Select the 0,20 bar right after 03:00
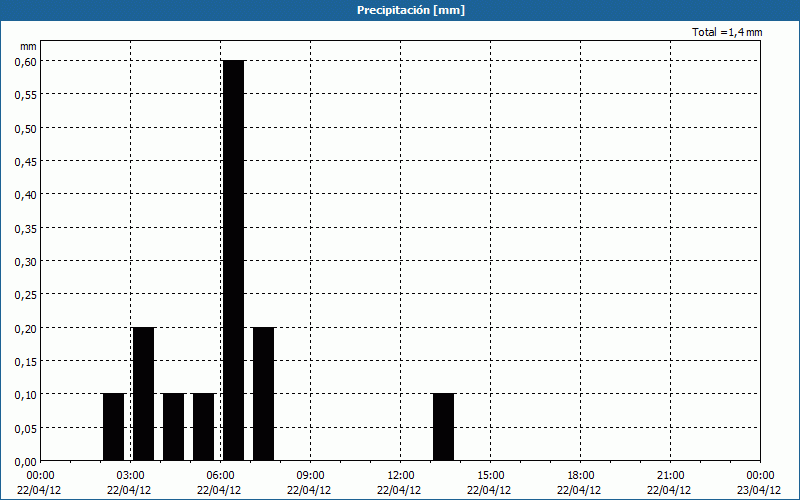This screenshot has width=800, height=500. point(143,394)
